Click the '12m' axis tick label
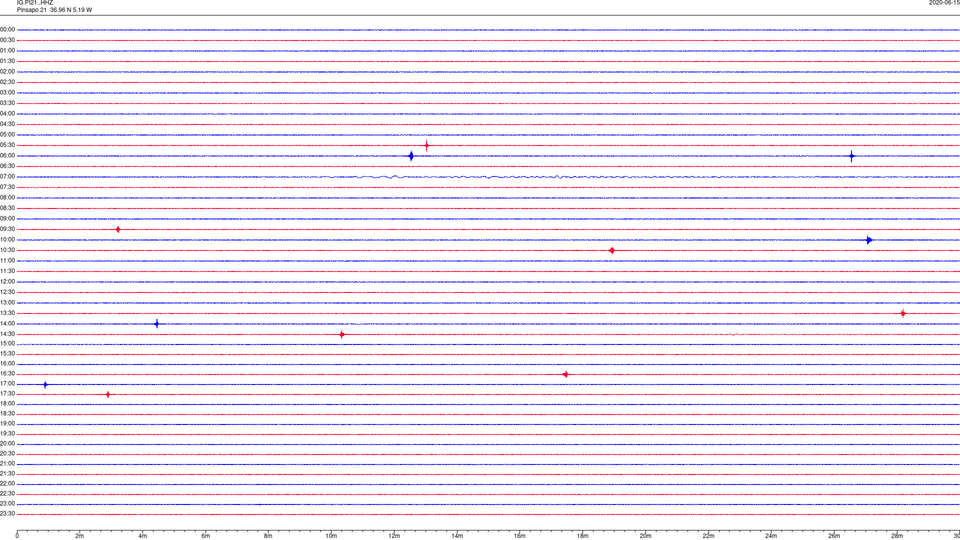960x540 pixels. click(394, 536)
